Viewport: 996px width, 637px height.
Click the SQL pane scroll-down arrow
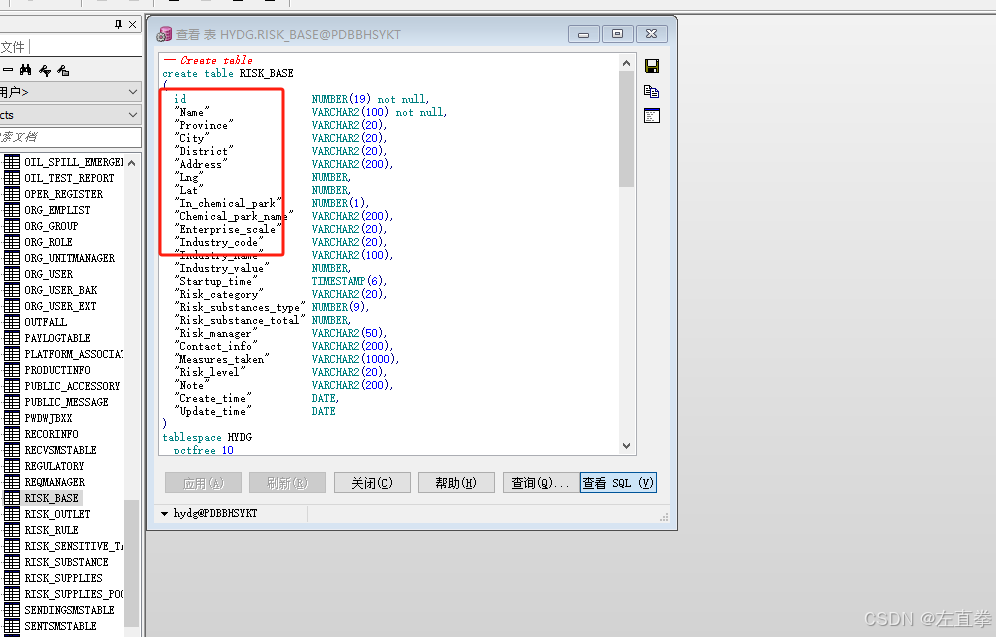(x=626, y=445)
